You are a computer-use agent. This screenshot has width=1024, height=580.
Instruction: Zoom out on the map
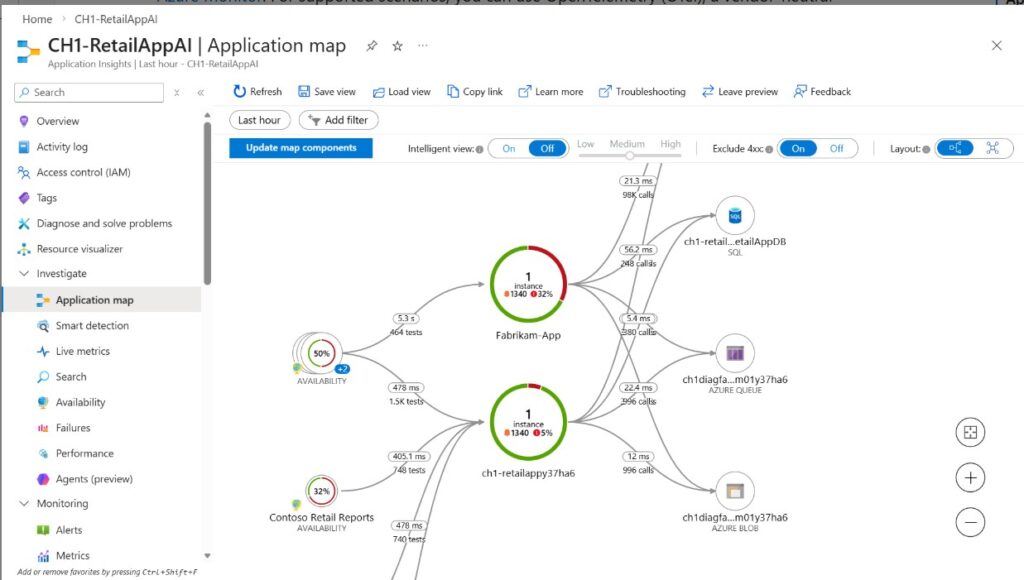(970, 523)
